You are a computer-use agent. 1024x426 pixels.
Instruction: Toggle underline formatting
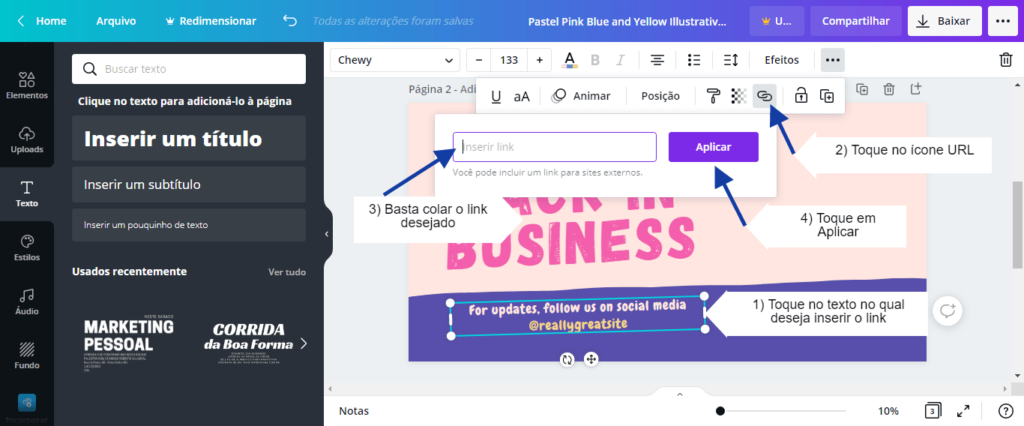click(496, 96)
